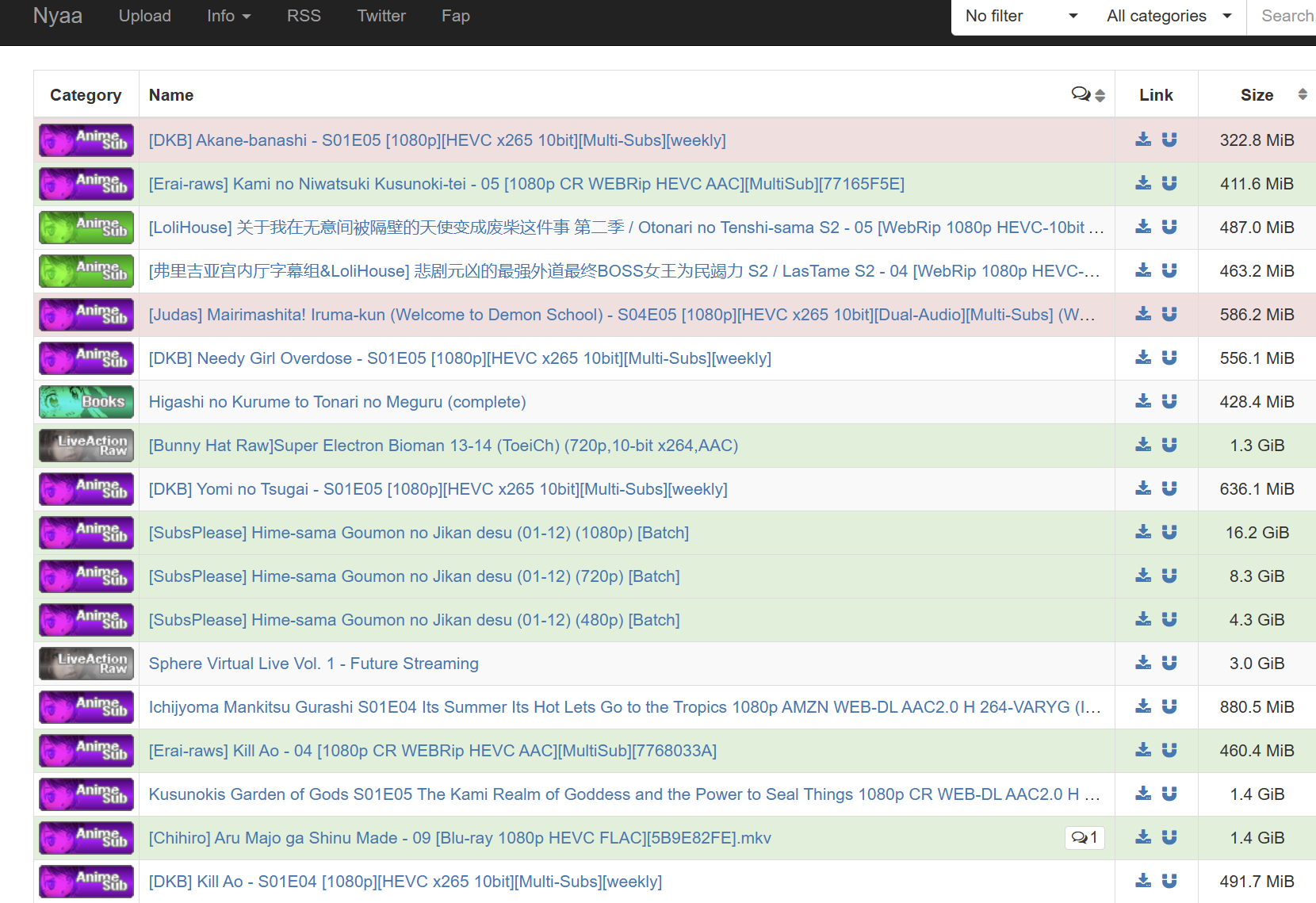Viewport: 1316px width, 903px height.
Task: Open magnet link for Hime-sama Goumon 720p Batch
Action: tap(1169, 576)
